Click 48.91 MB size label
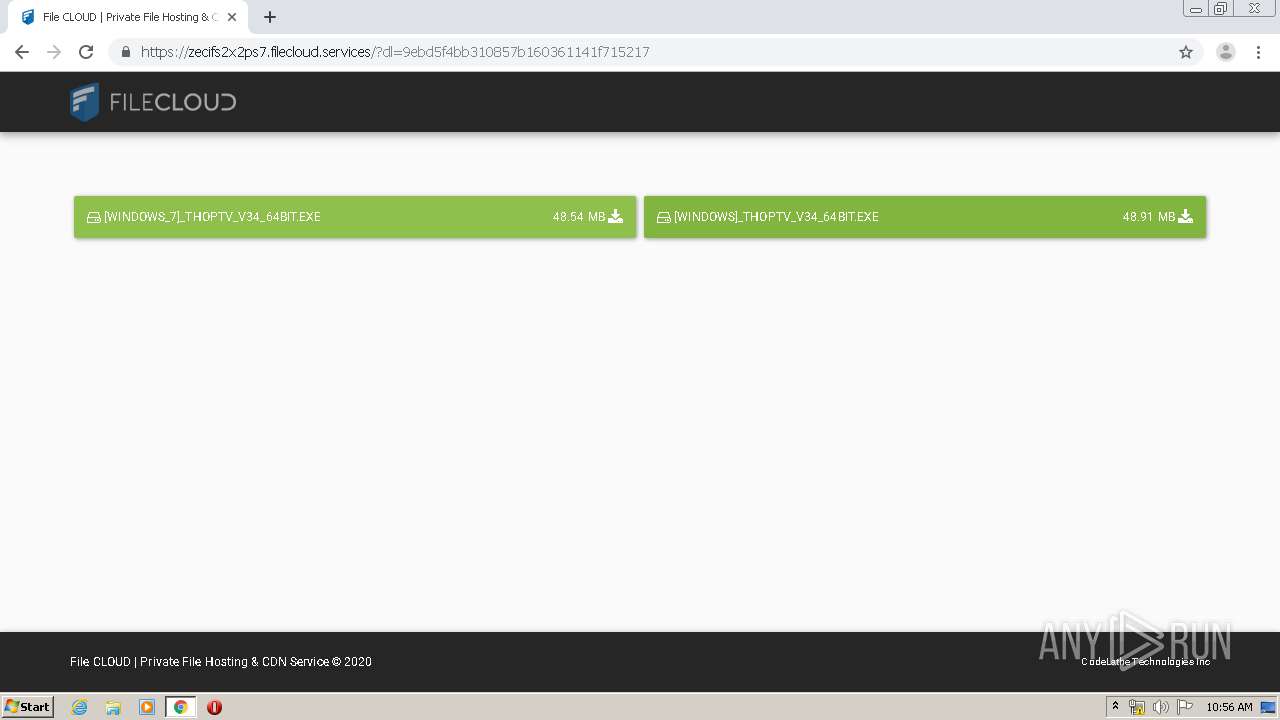1280x720 pixels. coord(1149,217)
